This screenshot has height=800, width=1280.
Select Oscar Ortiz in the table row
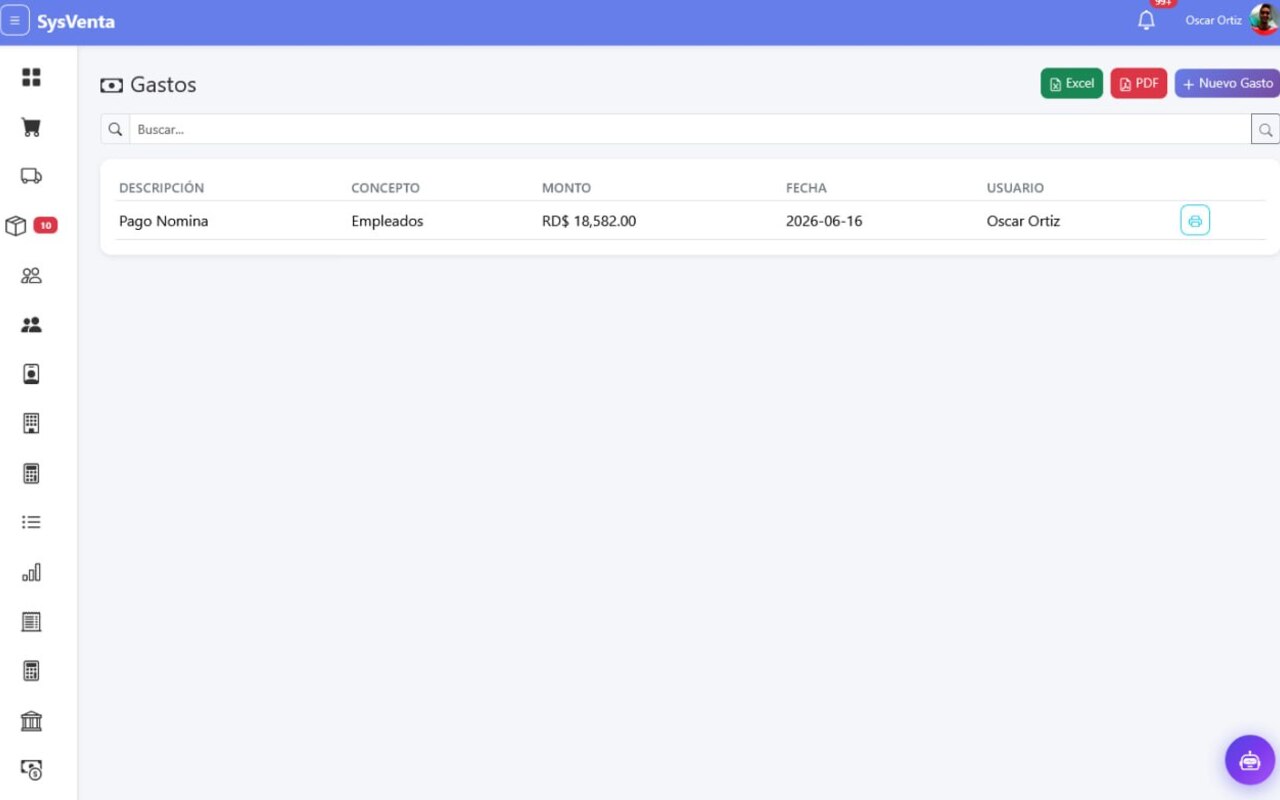(x=1023, y=221)
